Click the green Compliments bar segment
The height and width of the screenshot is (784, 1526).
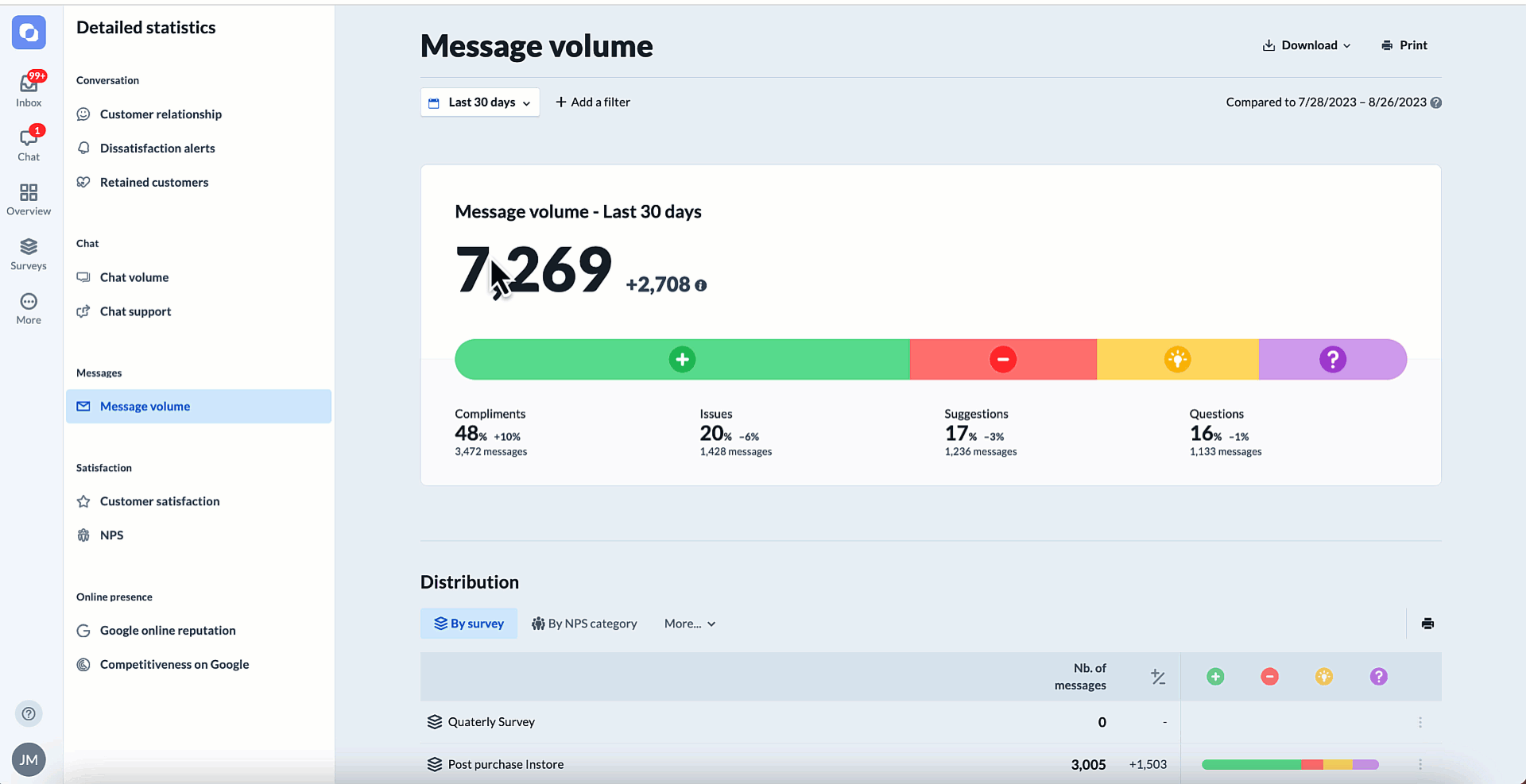[682, 359]
